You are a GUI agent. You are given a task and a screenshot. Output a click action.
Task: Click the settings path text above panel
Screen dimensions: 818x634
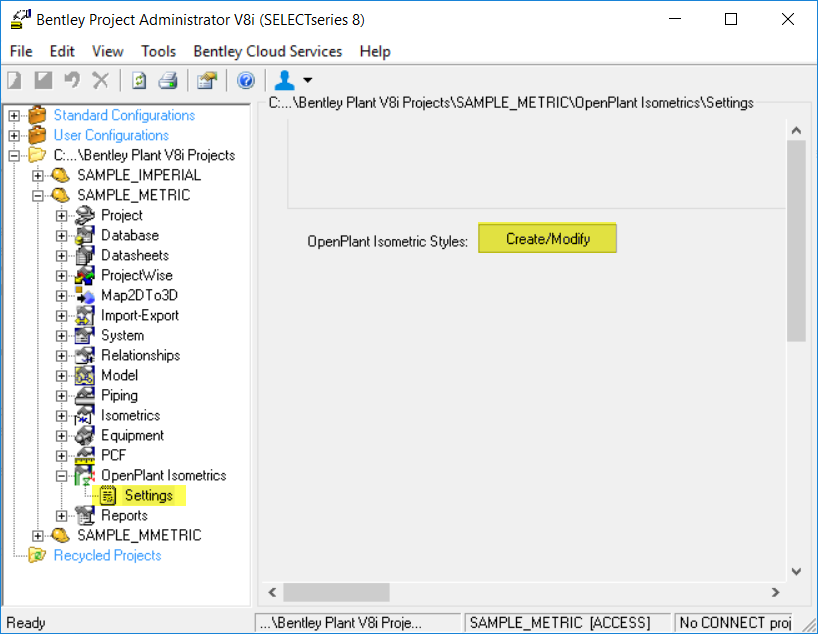click(511, 103)
